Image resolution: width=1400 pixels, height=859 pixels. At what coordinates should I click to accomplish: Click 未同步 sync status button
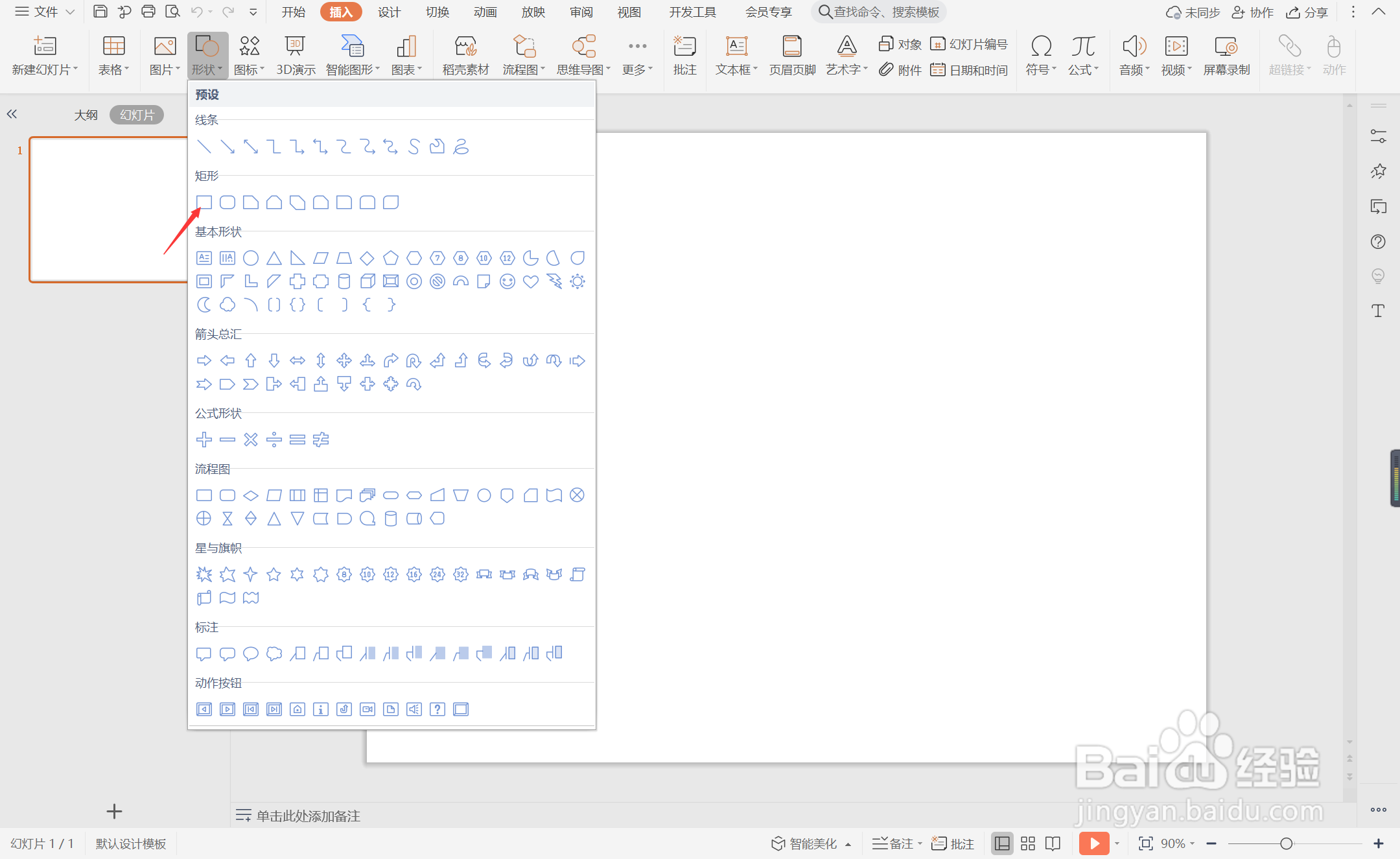(1193, 12)
